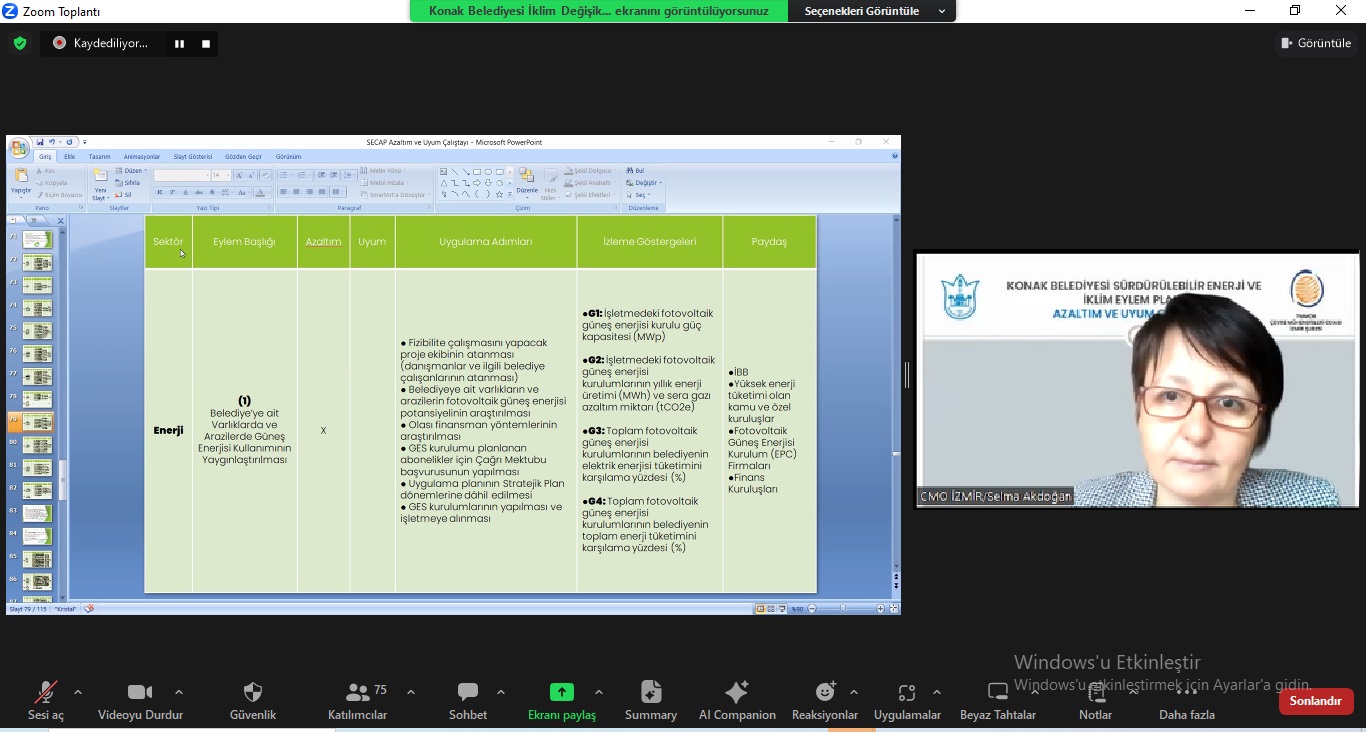Click Ekranı paylaş share screen icon

click(x=561, y=693)
